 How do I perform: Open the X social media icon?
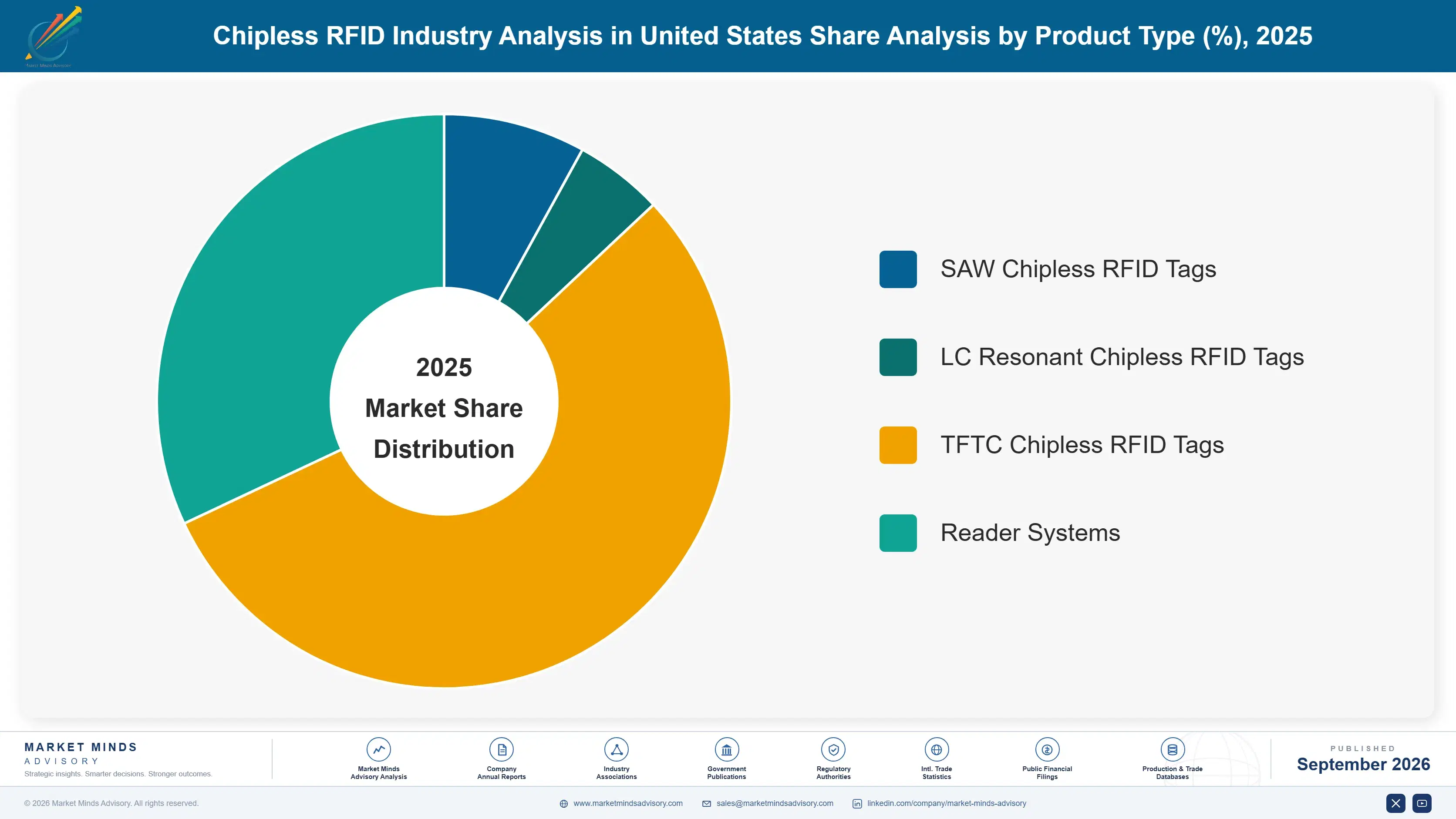[x=1395, y=803]
